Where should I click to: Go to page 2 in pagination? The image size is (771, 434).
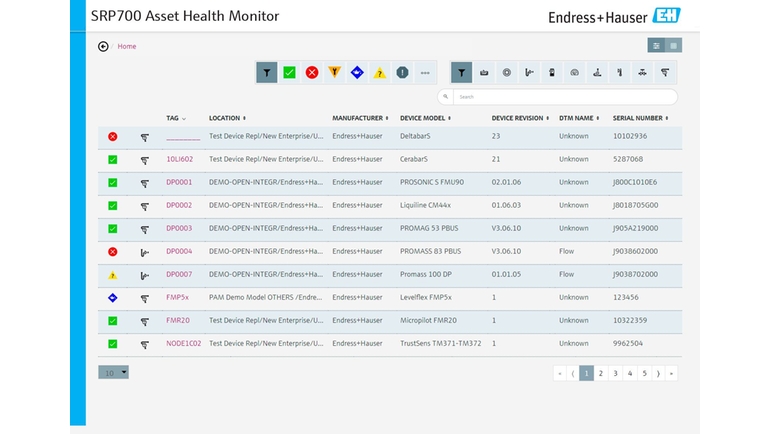[x=600, y=374]
